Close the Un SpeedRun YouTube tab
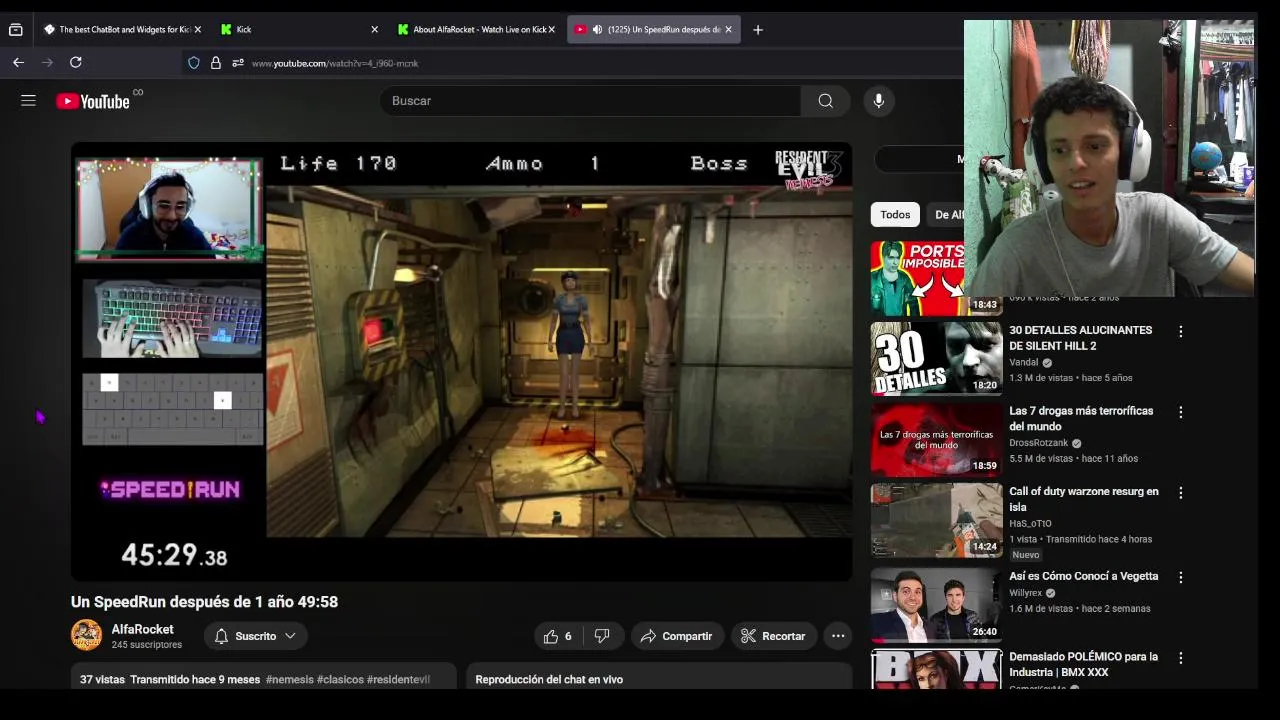This screenshot has width=1280, height=720. 728,29
